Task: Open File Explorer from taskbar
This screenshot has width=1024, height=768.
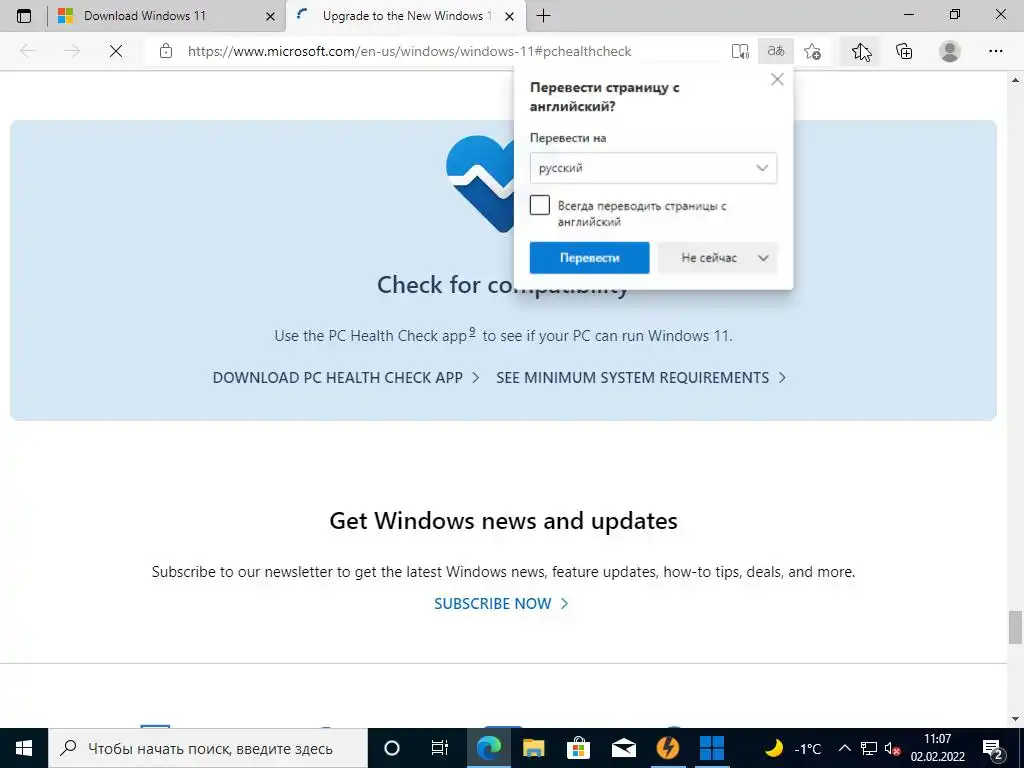Action: pyautogui.click(x=534, y=748)
